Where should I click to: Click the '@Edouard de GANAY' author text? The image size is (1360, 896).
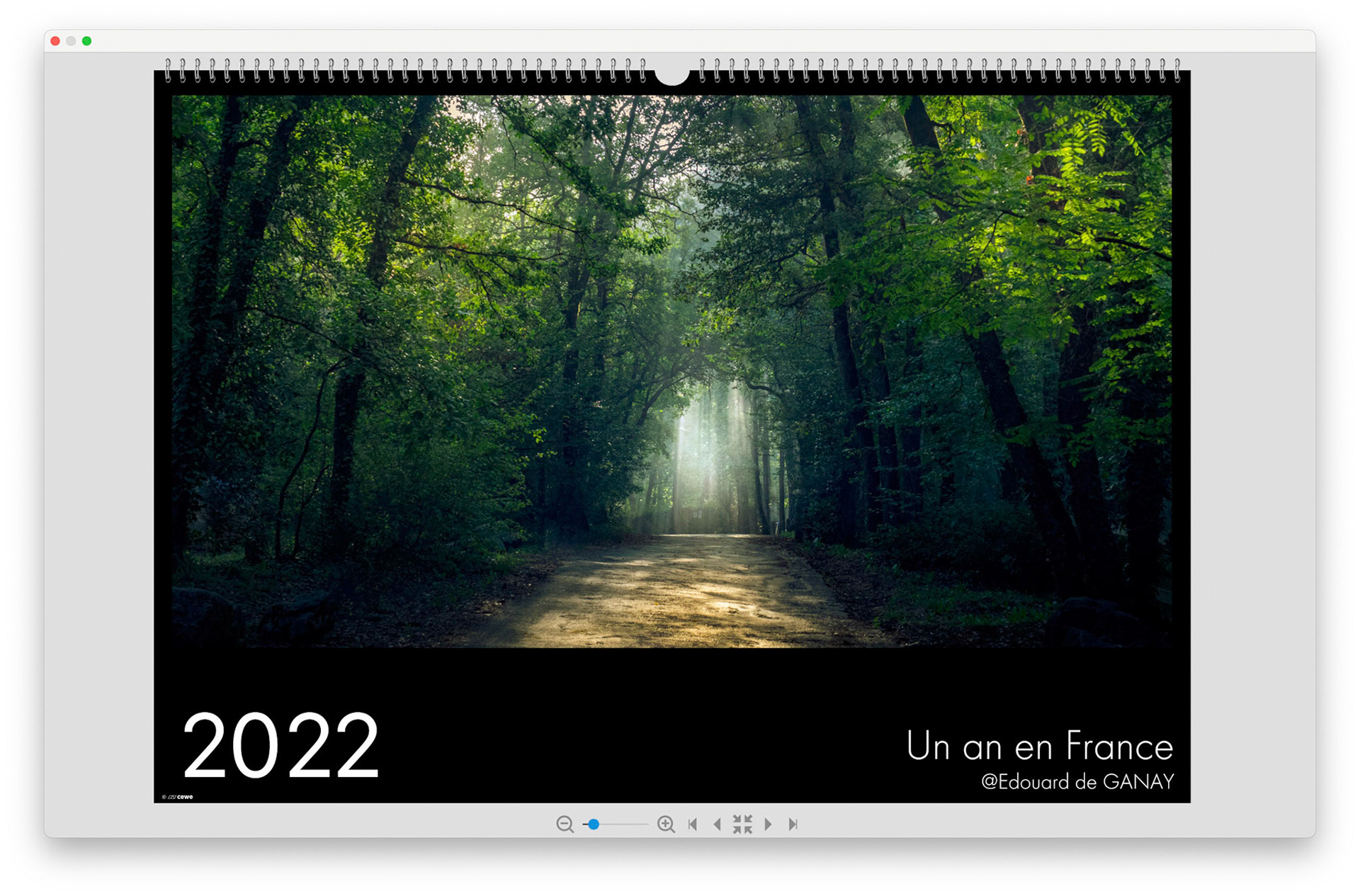coord(1077,782)
